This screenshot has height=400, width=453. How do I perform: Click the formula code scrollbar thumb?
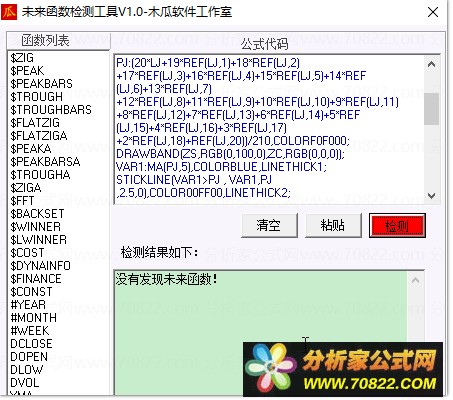click(432, 109)
